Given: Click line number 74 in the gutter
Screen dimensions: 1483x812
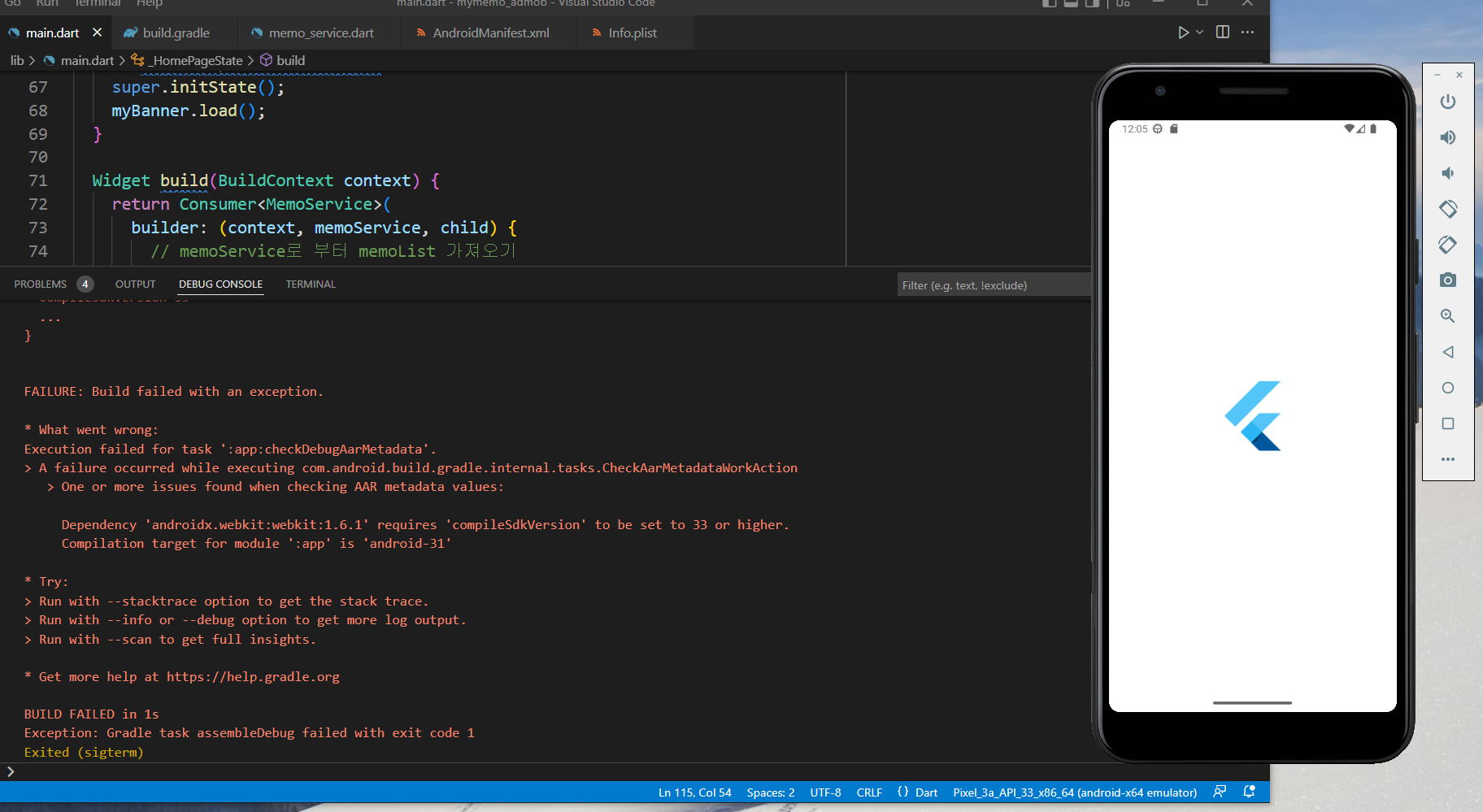Looking at the screenshot, I should [38, 251].
